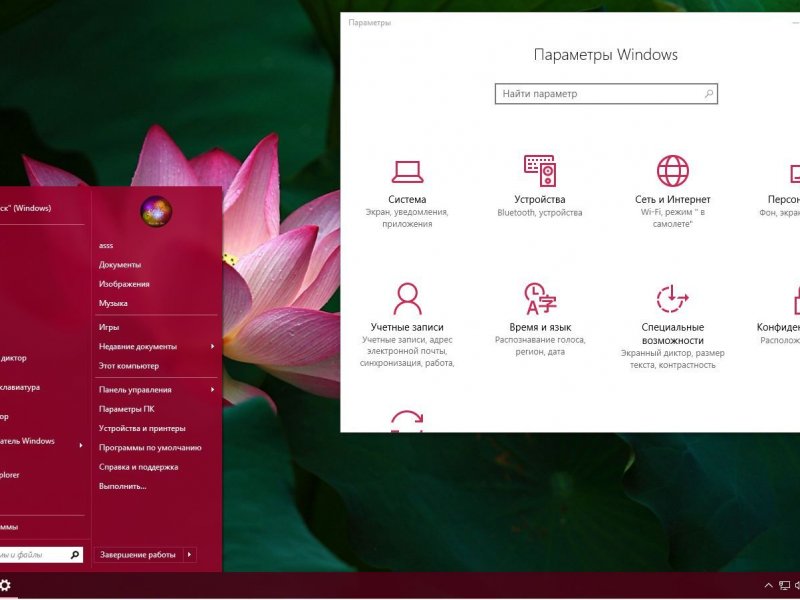The width and height of the screenshot is (800, 600).
Task: Click 'Экран, уведомления, приложения' description
Action: (x=407, y=218)
